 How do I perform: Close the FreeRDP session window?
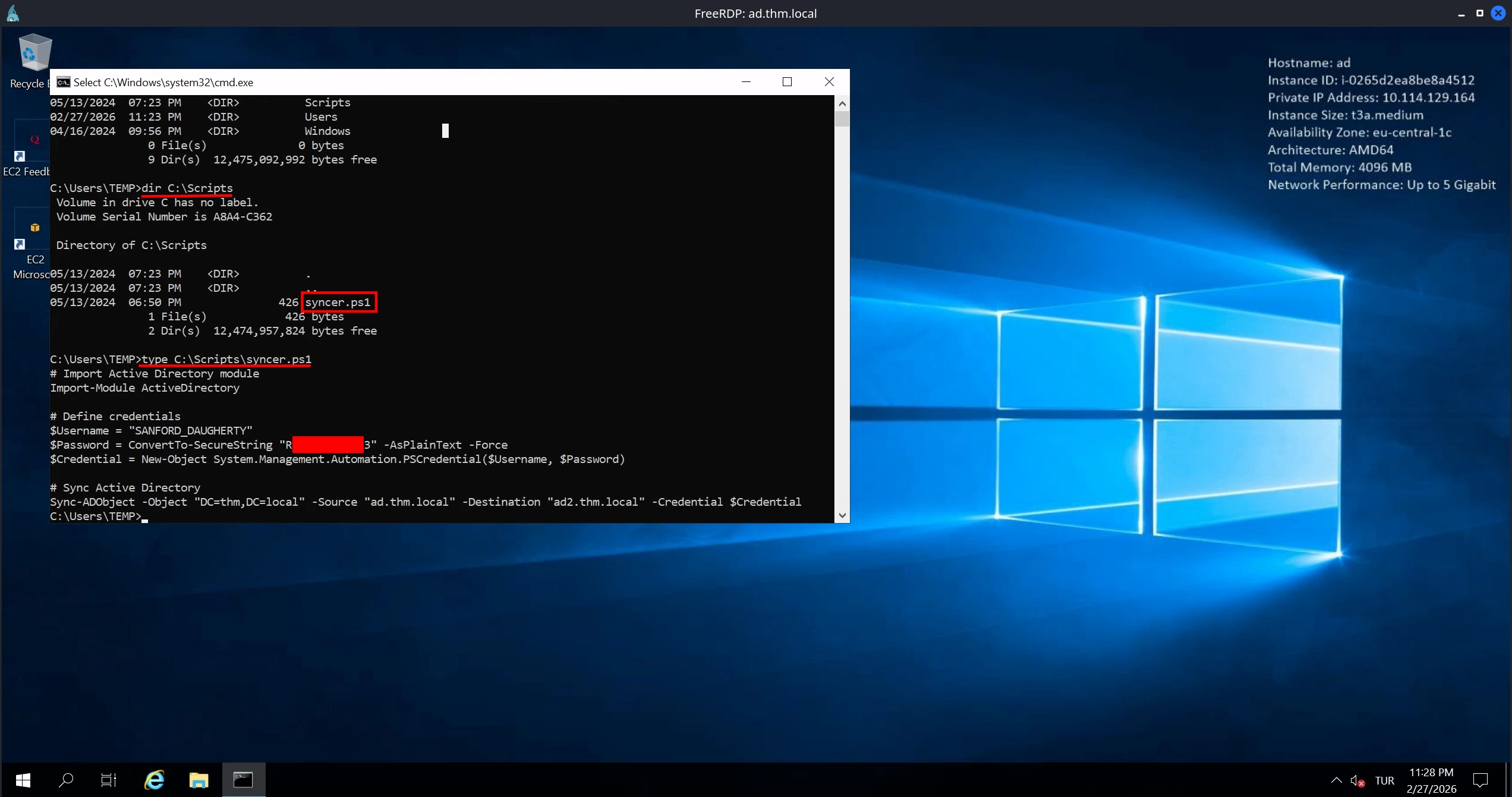[x=1498, y=13]
